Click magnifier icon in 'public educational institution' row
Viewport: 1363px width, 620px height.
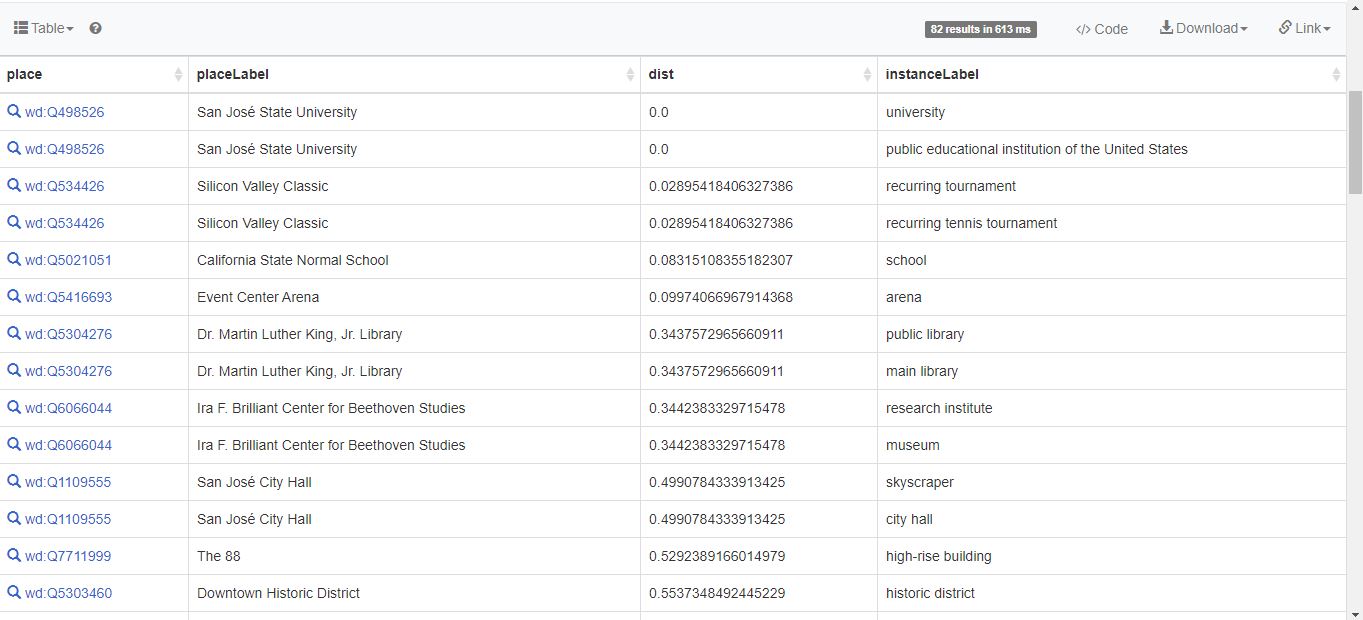[x=14, y=148]
